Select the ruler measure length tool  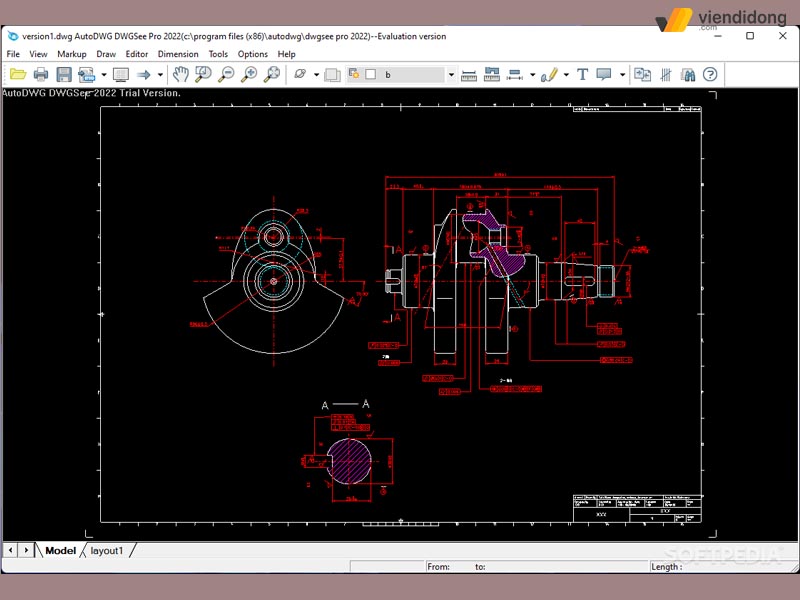click(x=468, y=74)
